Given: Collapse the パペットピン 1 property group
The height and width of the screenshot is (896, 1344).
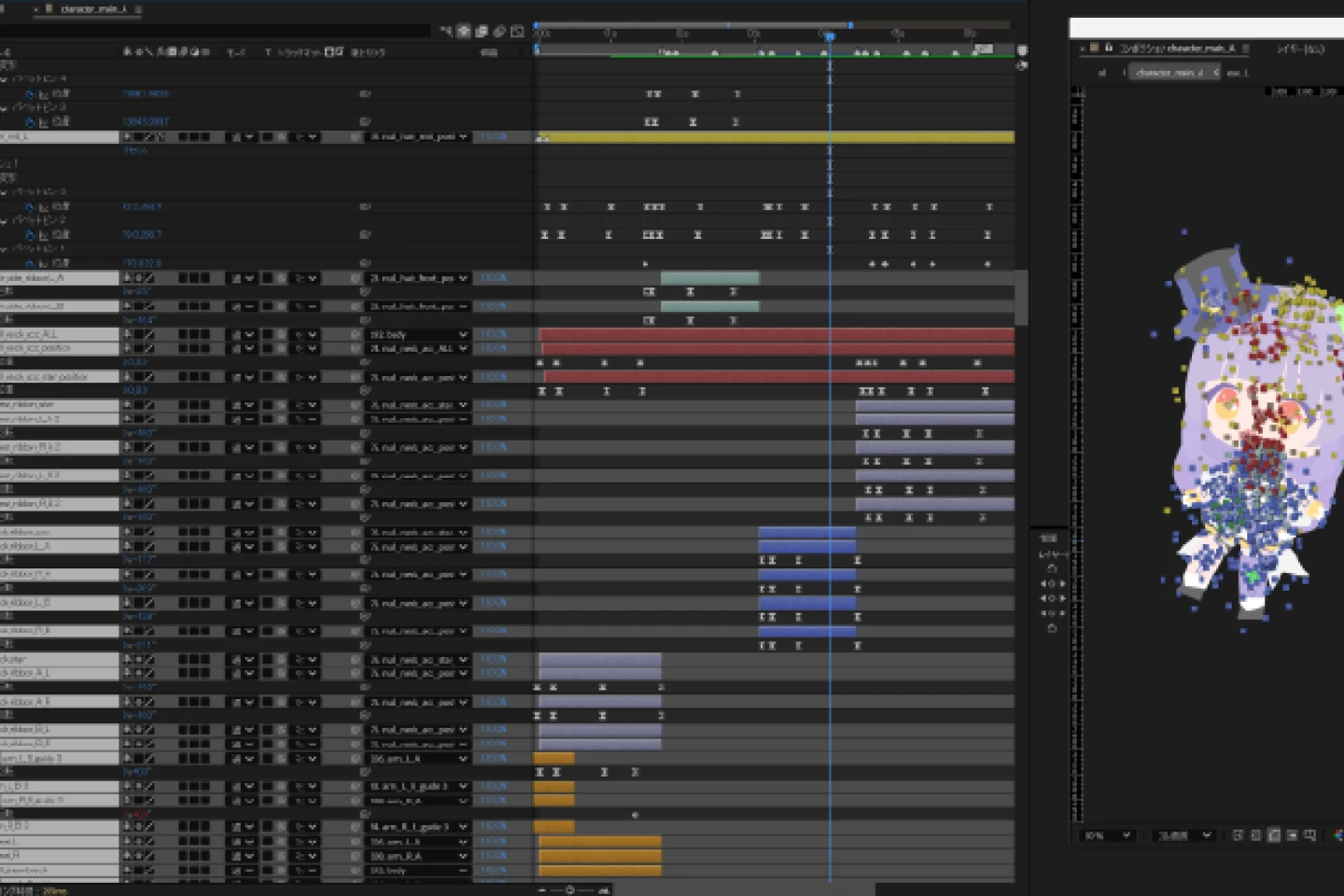Looking at the screenshot, I should 5,249.
